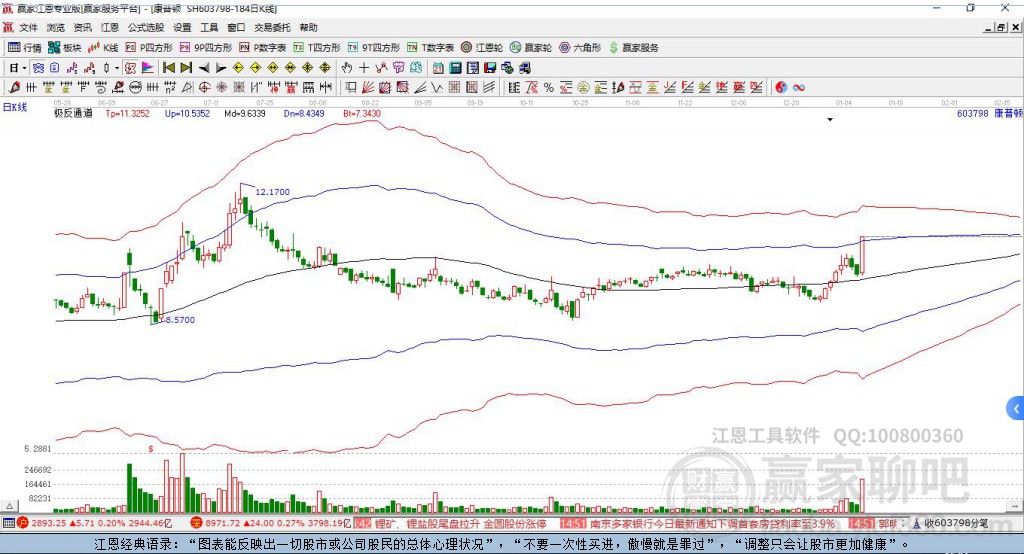The width and height of the screenshot is (1024, 554).
Task: Open the 设置 menu
Action: tap(182, 27)
